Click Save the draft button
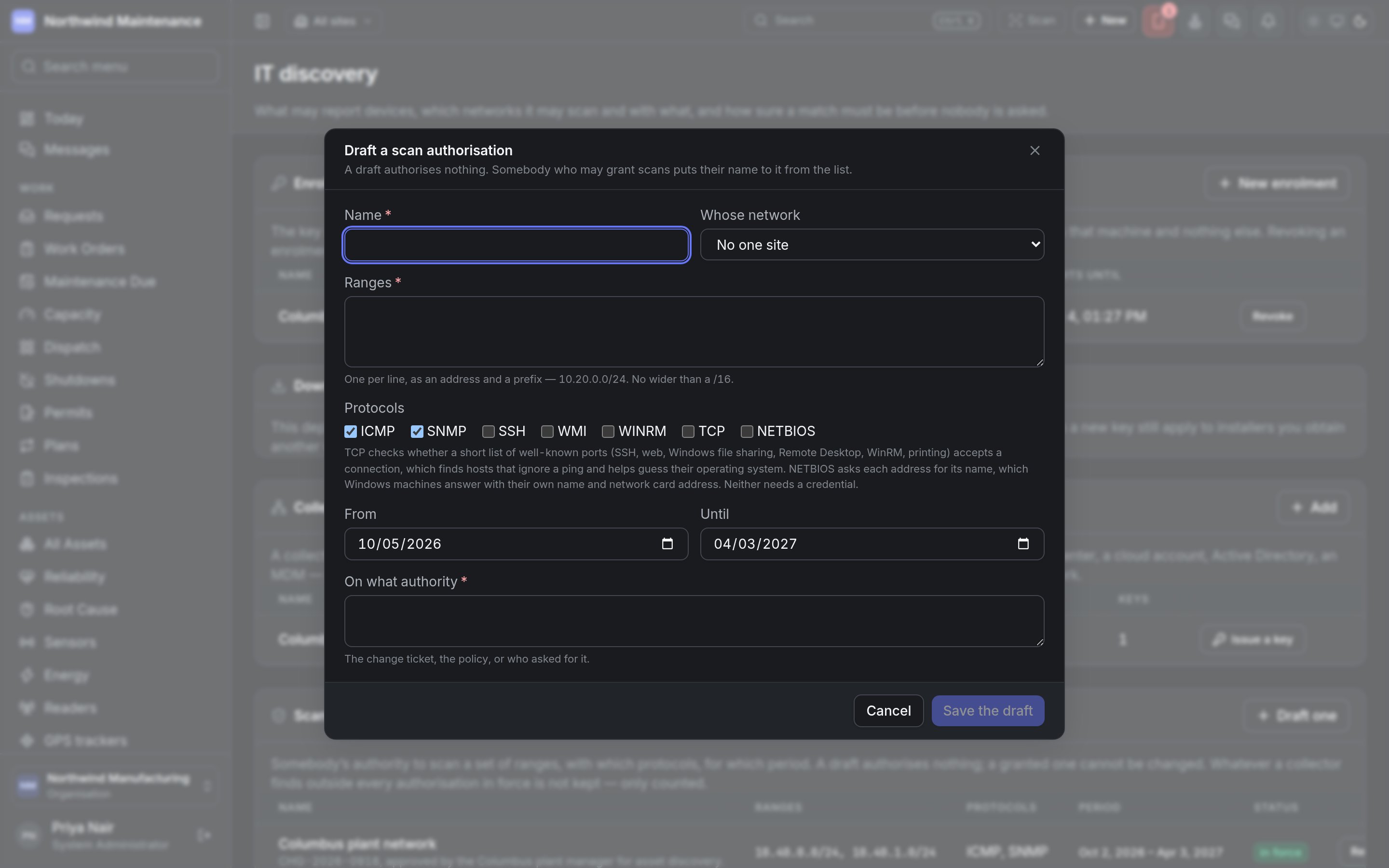Image resolution: width=1389 pixels, height=868 pixels. coord(987,711)
